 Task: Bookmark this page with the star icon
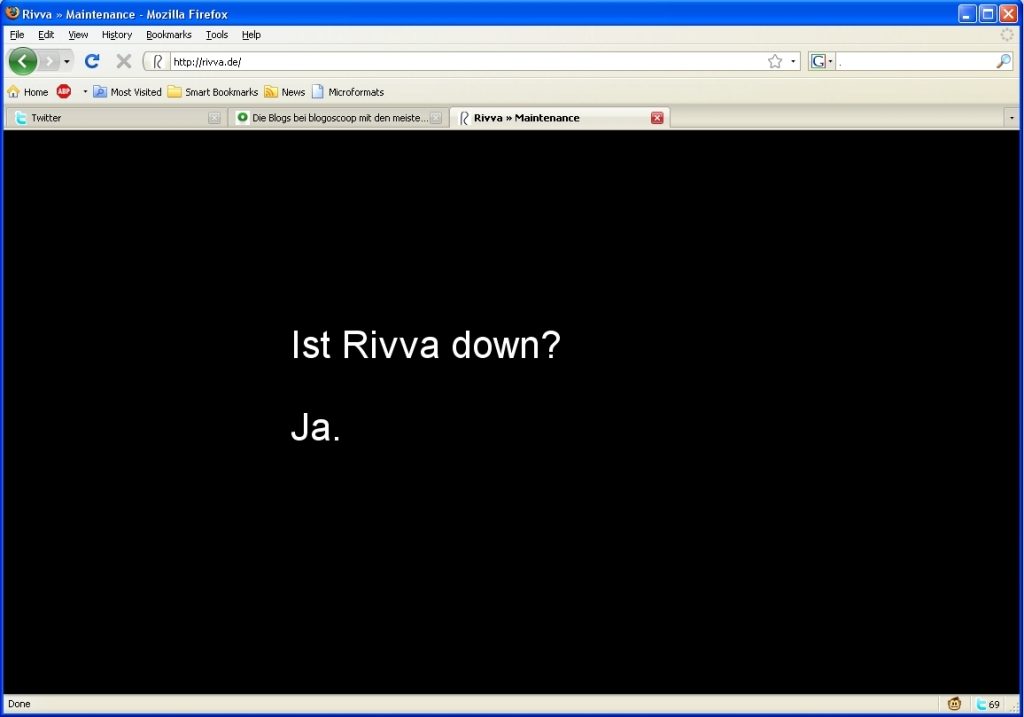coord(775,61)
